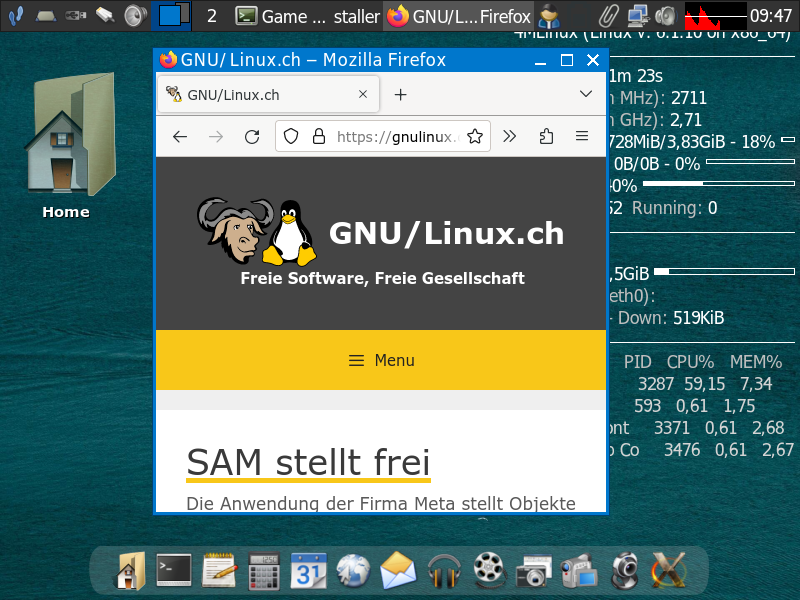Click the GNU/Linux.ch site title
800x600 pixels.
[x=446, y=234]
